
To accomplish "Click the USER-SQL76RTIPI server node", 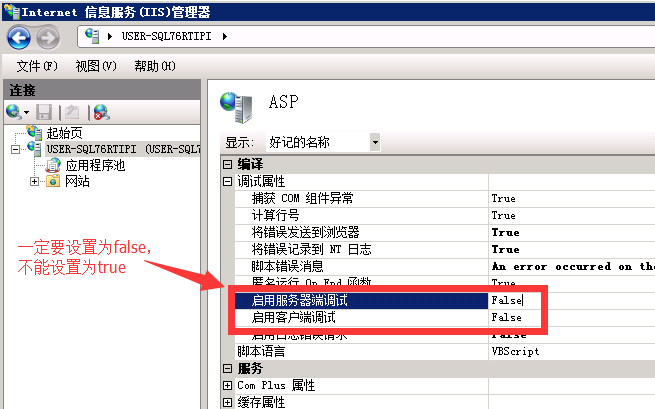I will 110,149.
